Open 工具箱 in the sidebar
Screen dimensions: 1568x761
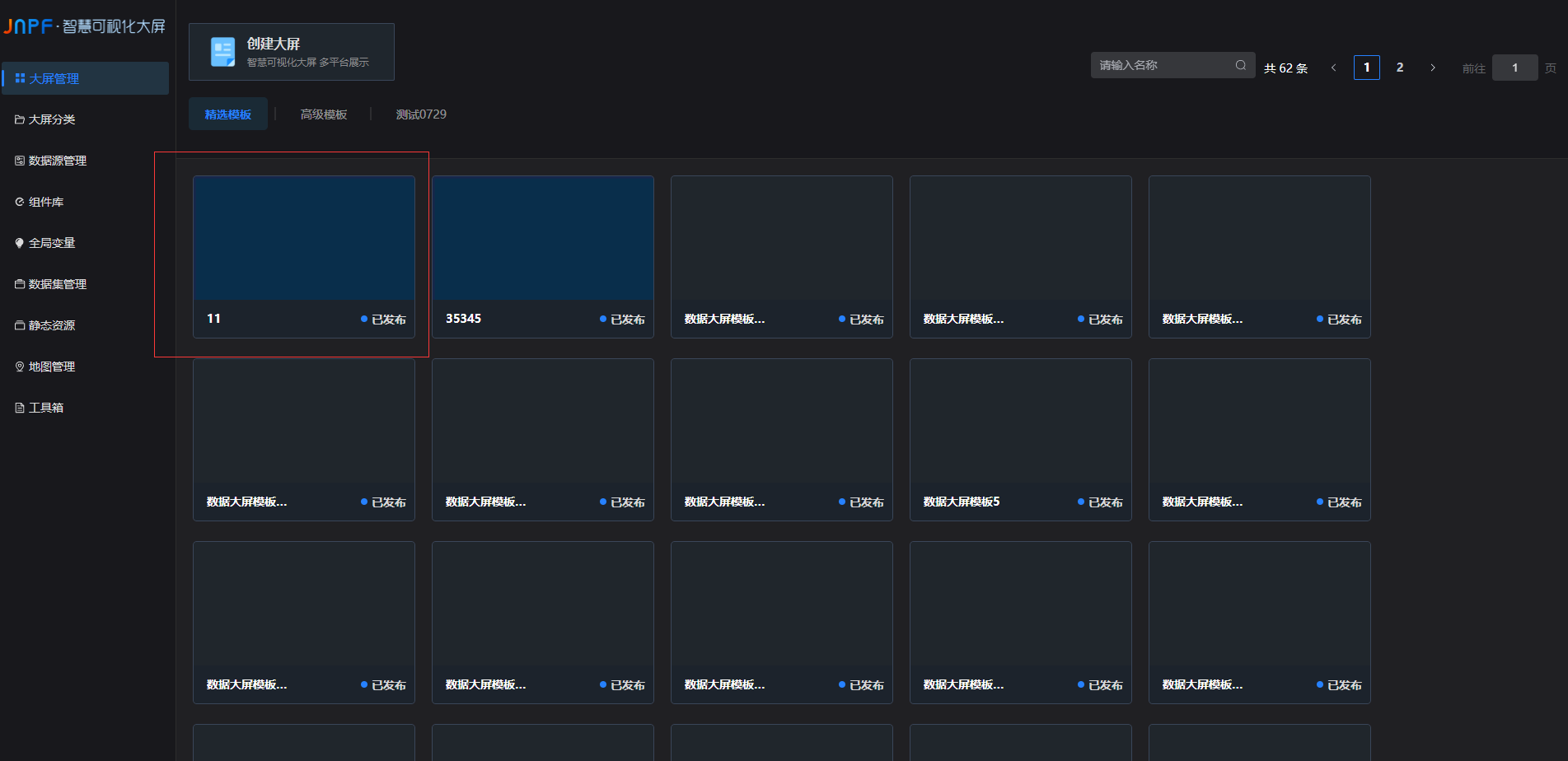click(x=85, y=408)
